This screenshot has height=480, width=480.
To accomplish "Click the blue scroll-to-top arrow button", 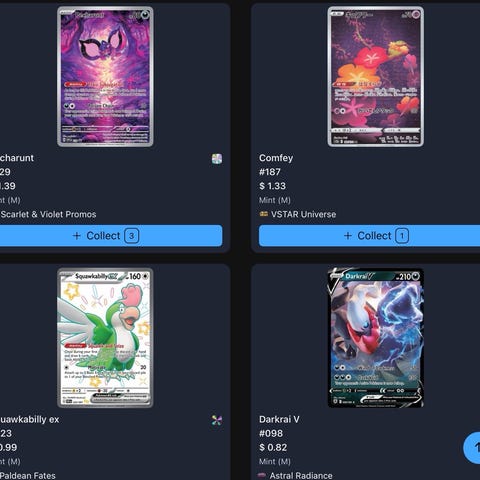I will [x=472, y=448].
